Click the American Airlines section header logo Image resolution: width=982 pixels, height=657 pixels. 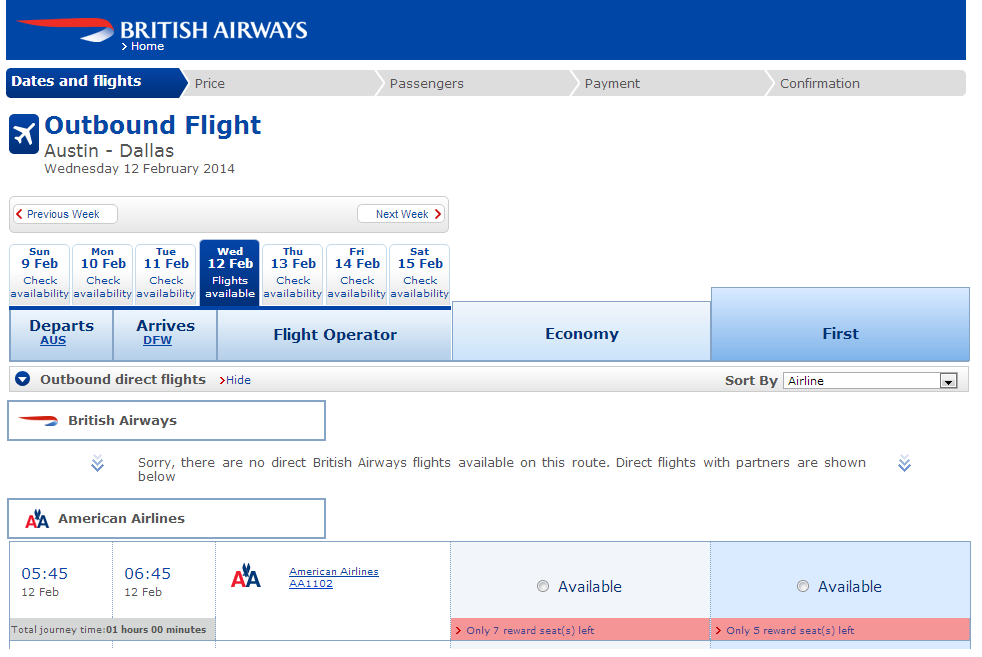coord(37,519)
